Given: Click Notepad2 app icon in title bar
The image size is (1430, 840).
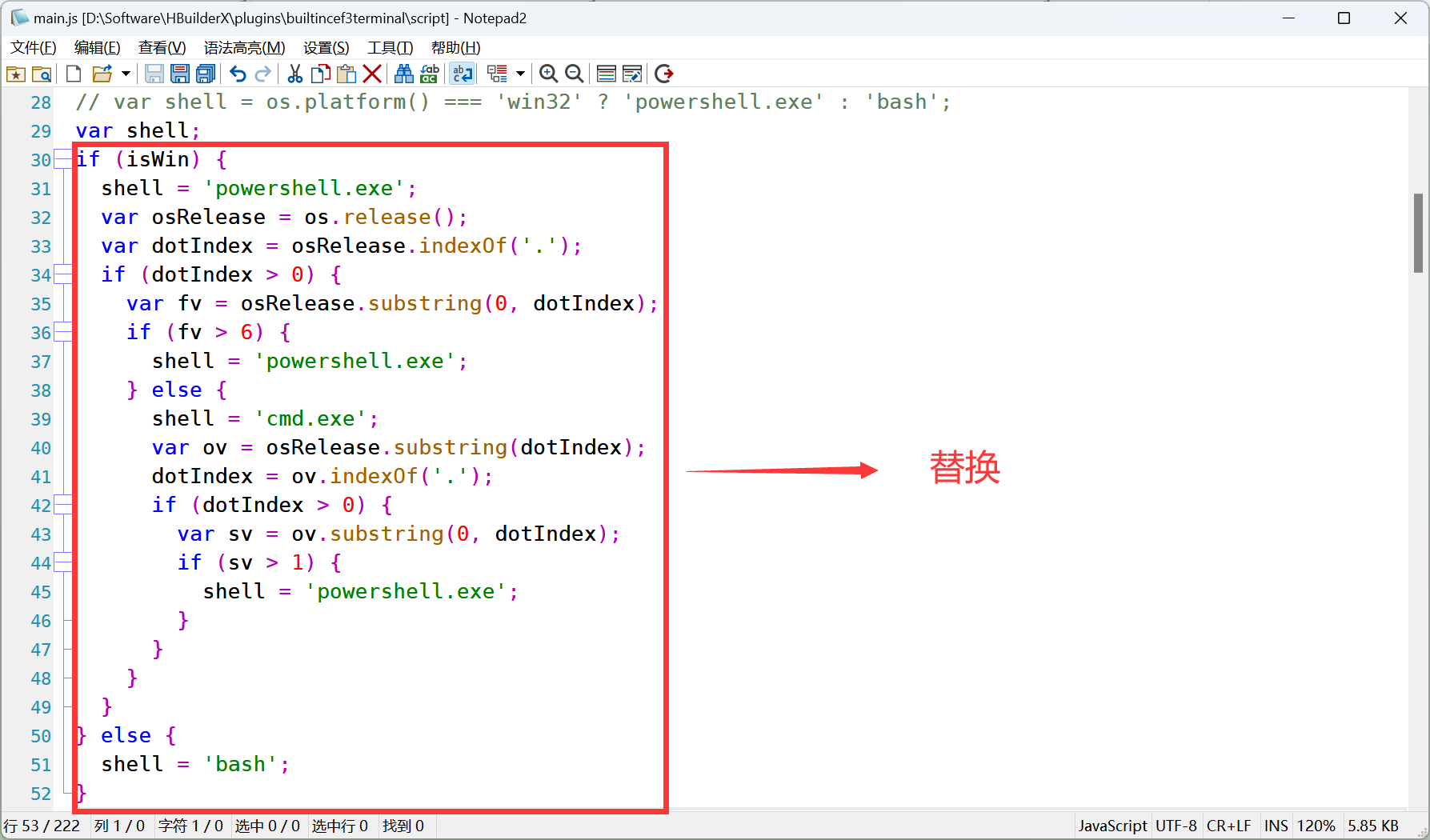Looking at the screenshot, I should tap(18, 18).
